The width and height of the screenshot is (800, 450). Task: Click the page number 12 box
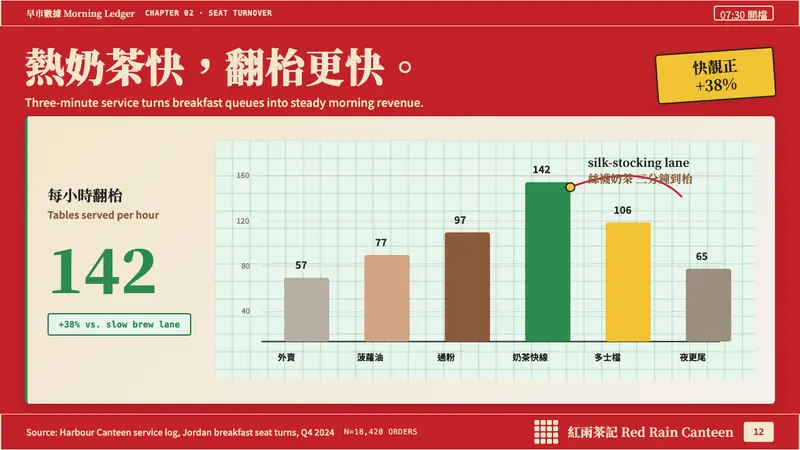(759, 432)
